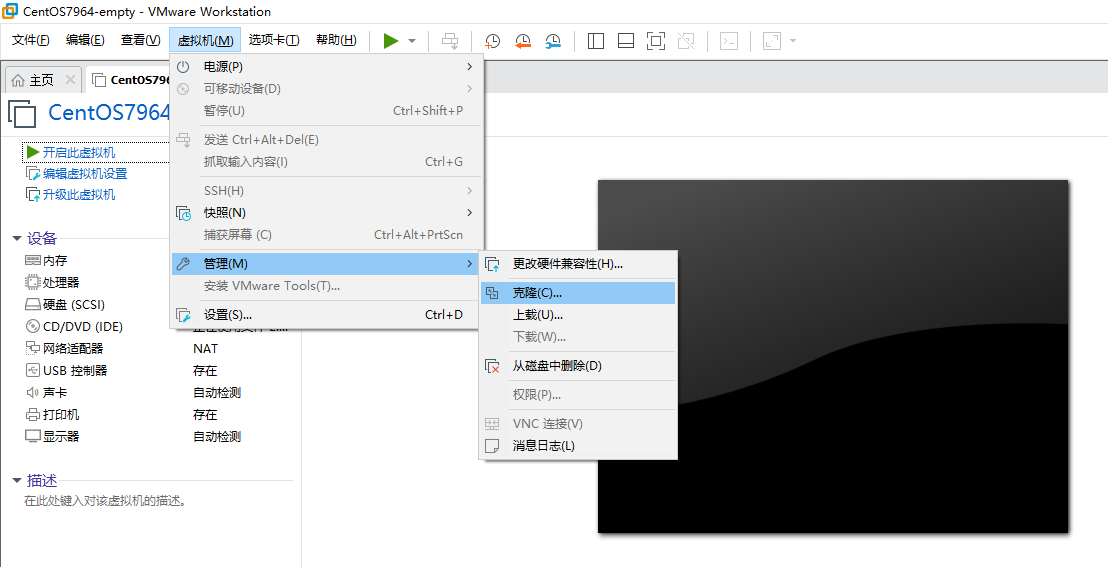Close the 主页 tab
This screenshot has height=567, width=1108.
click(x=70, y=79)
